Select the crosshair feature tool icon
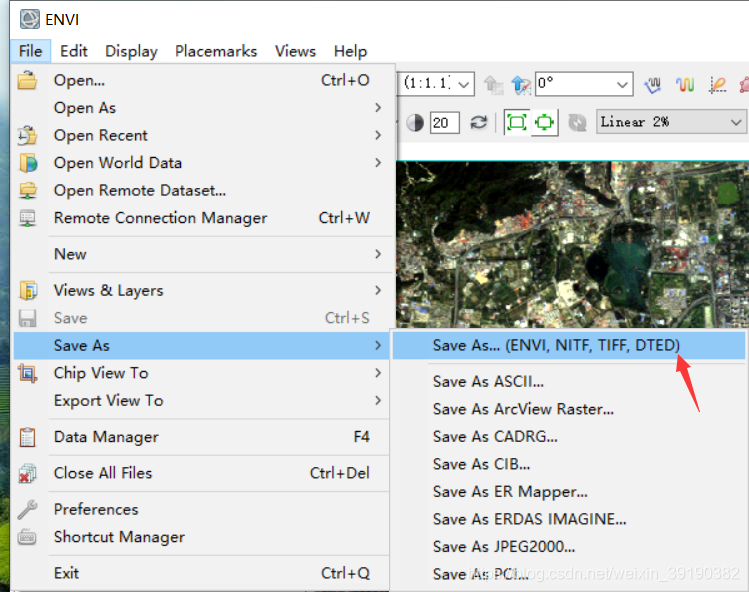 [x=717, y=85]
